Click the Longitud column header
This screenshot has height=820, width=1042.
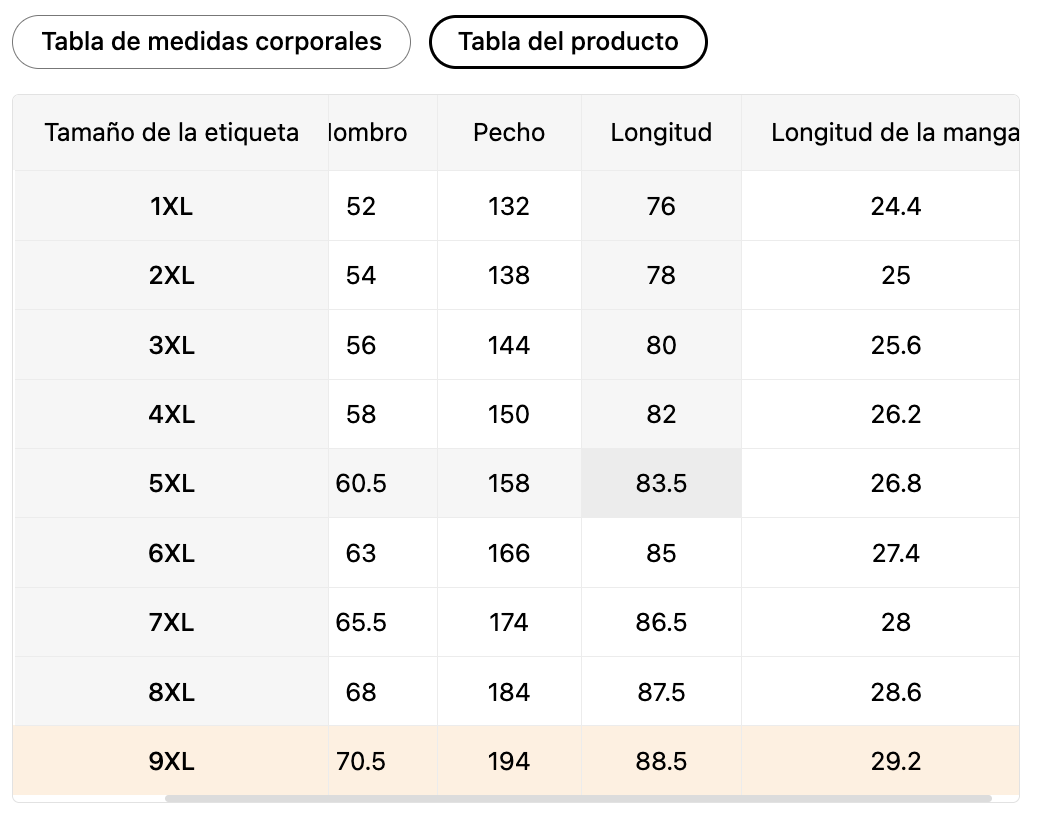(661, 132)
